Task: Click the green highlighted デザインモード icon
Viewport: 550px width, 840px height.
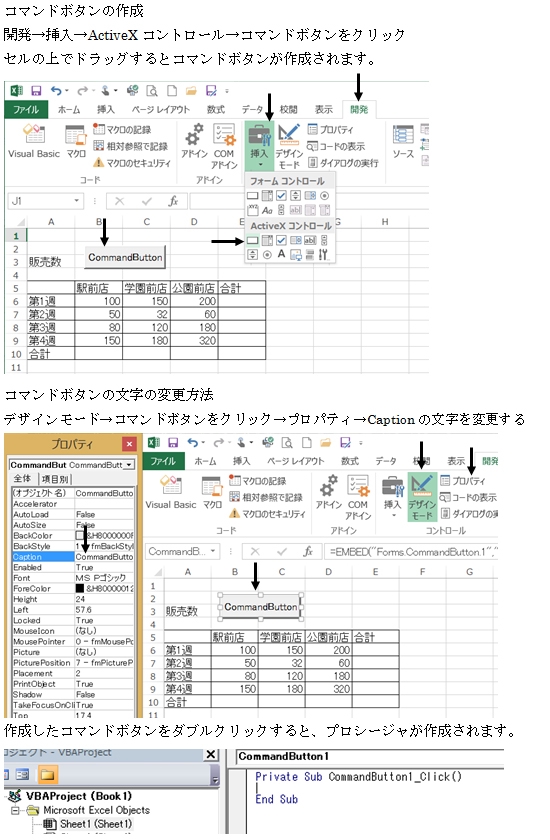Action: click(x=422, y=497)
